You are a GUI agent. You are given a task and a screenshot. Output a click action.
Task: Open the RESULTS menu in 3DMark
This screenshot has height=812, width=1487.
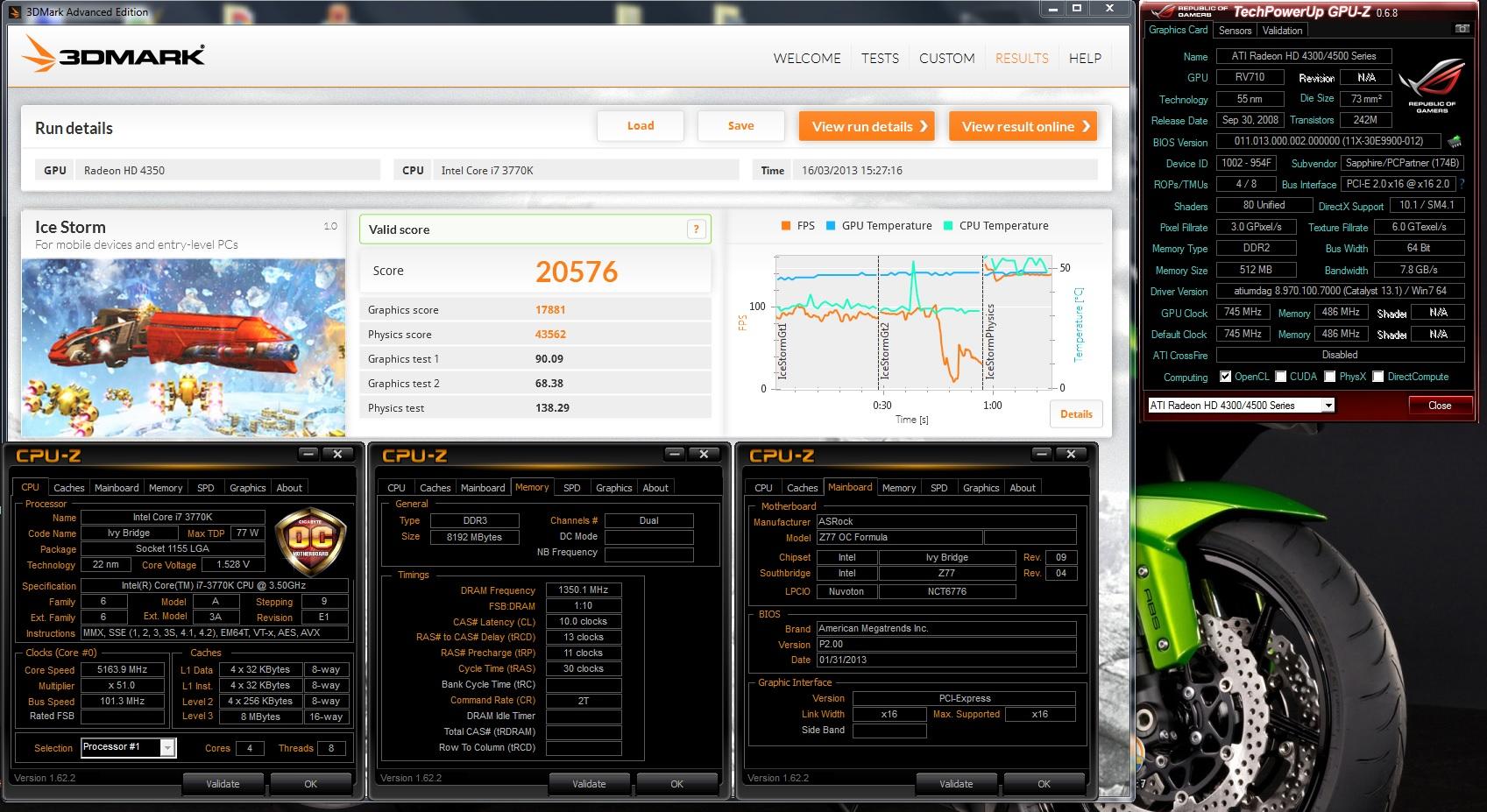(x=1022, y=58)
